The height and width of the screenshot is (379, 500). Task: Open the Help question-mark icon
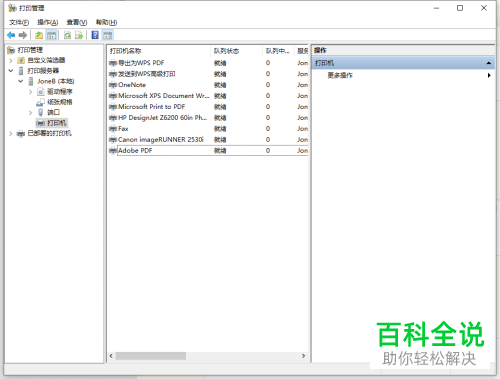click(95, 35)
